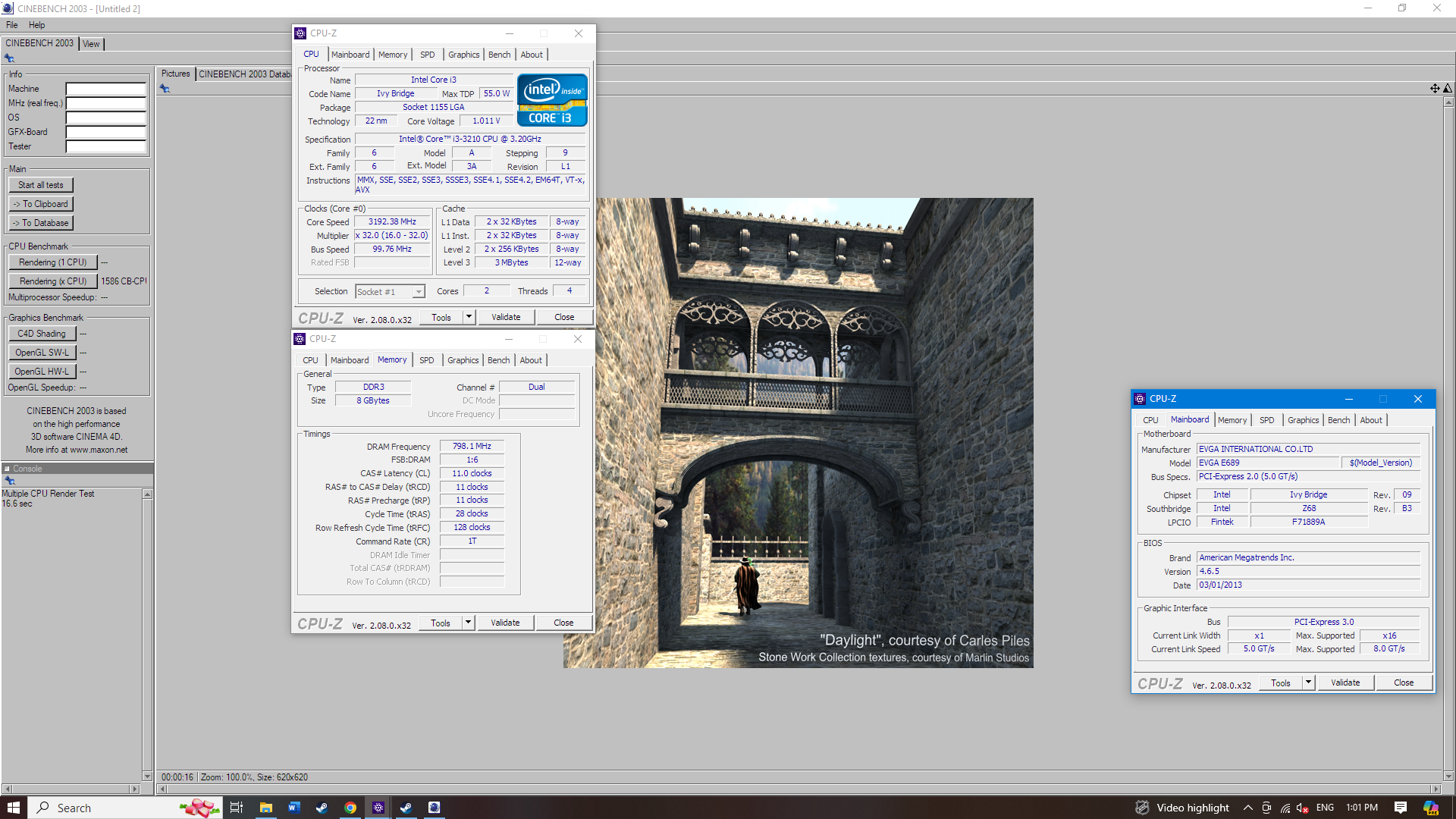
Task: Open Tools dropdown arrow in CPU tab window
Action: pos(469,317)
